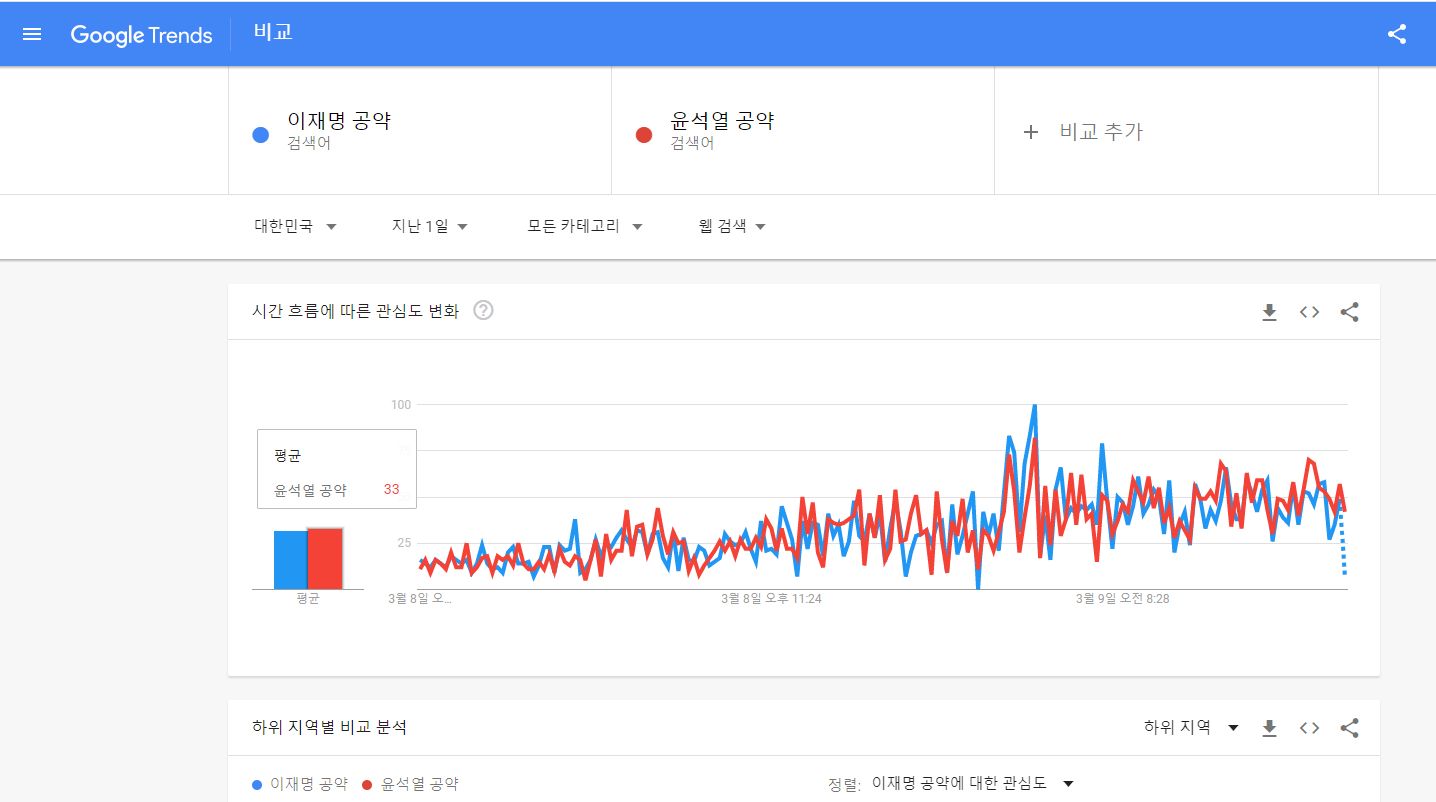
Task: Click the 3월 9일 오전 8:28 axis label
Action: [1123, 599]
